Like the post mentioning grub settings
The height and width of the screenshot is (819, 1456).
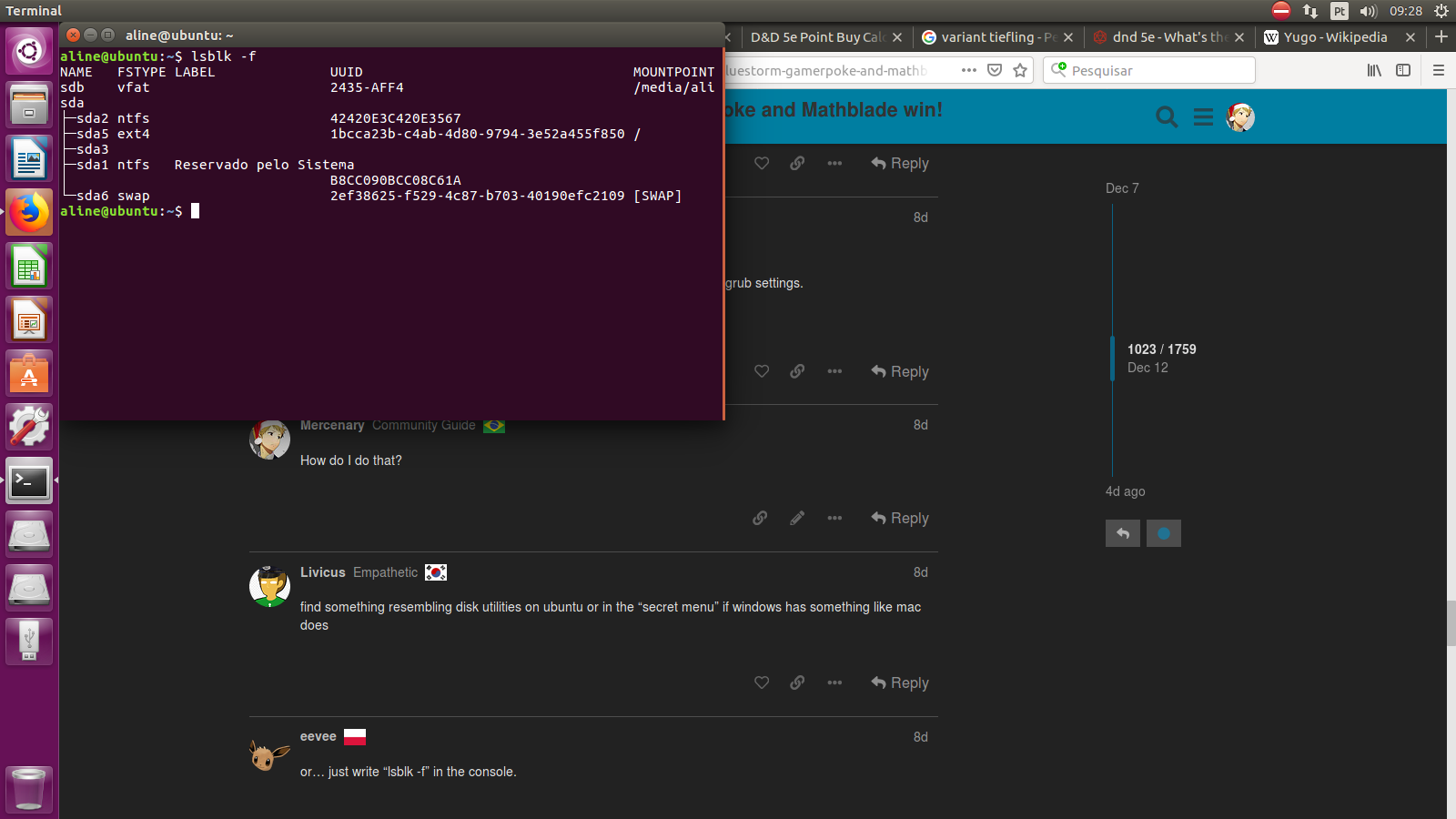tap(762, 371)
